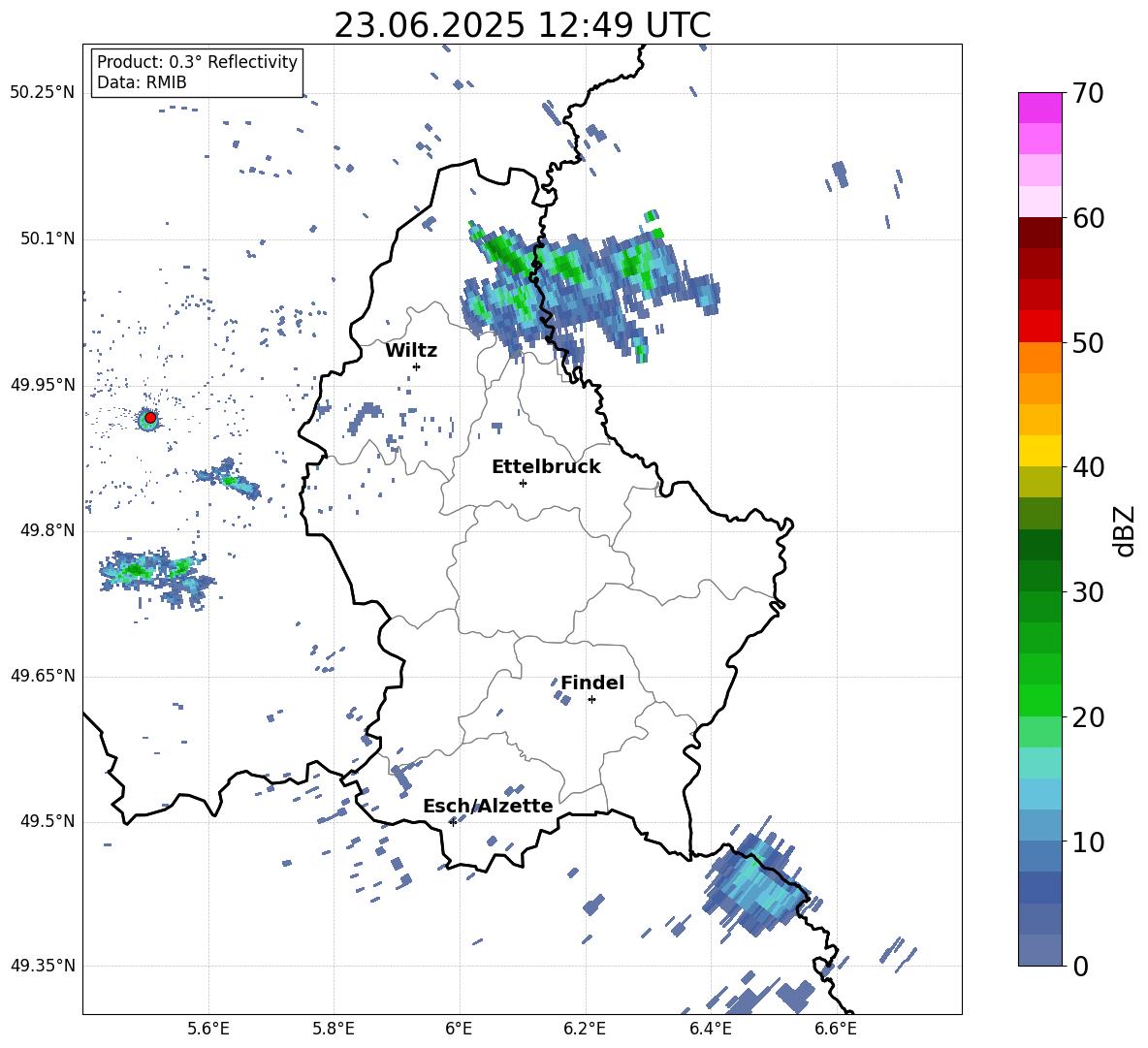Click the 60 tick on colorbar
Viewport: 1148px width, 1048px height.
point(1088,218)
